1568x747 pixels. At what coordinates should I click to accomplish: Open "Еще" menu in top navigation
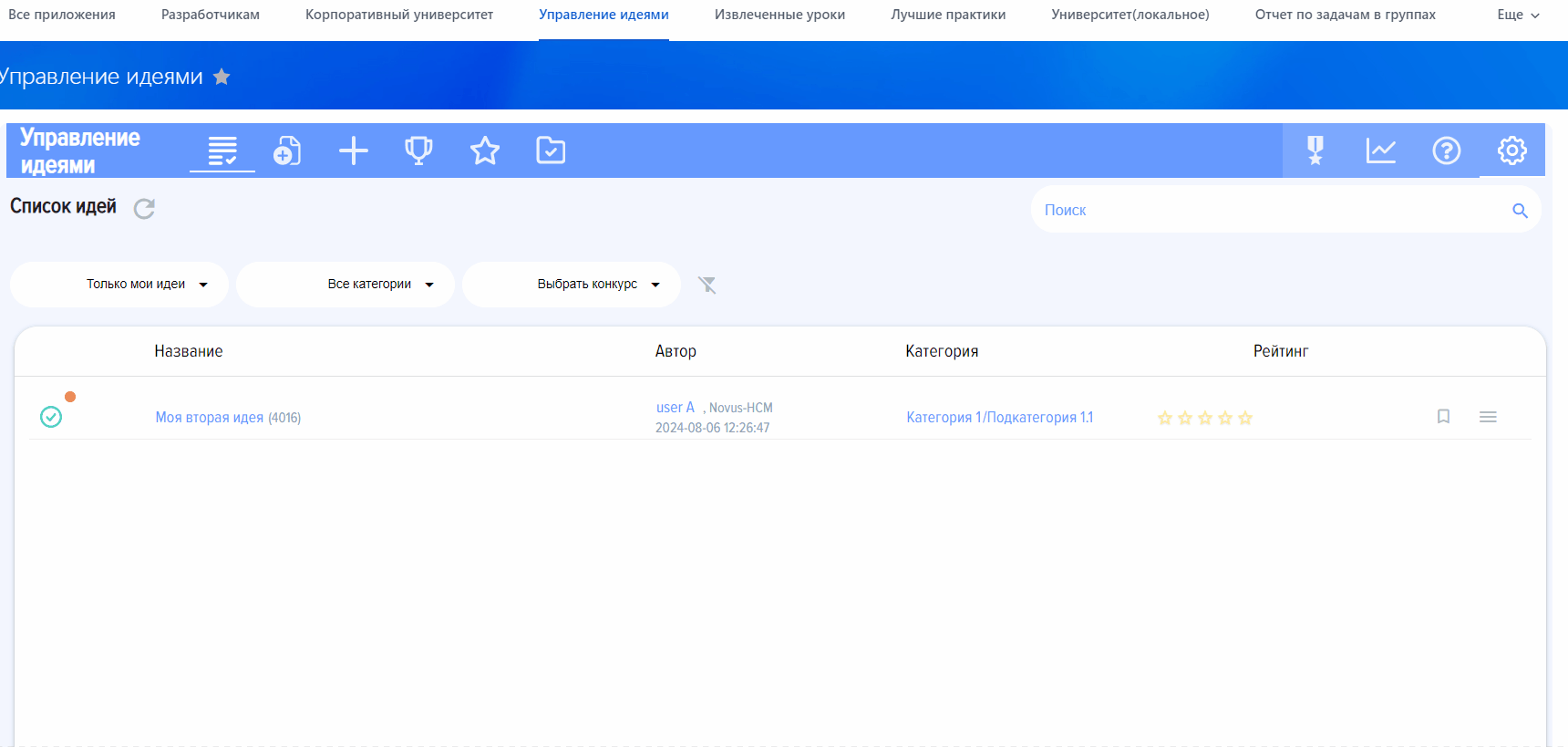(x=1517, y=15)
